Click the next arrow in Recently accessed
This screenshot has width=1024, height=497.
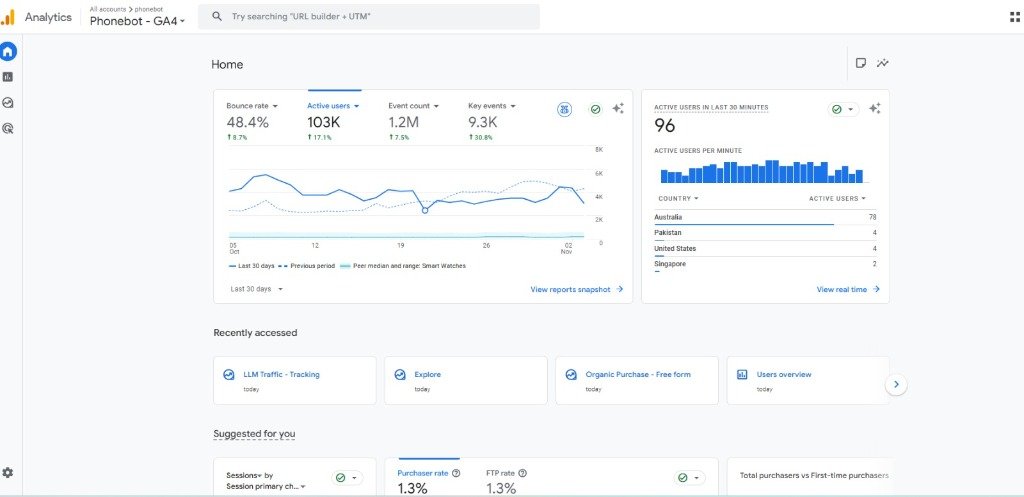click(896, 385)
